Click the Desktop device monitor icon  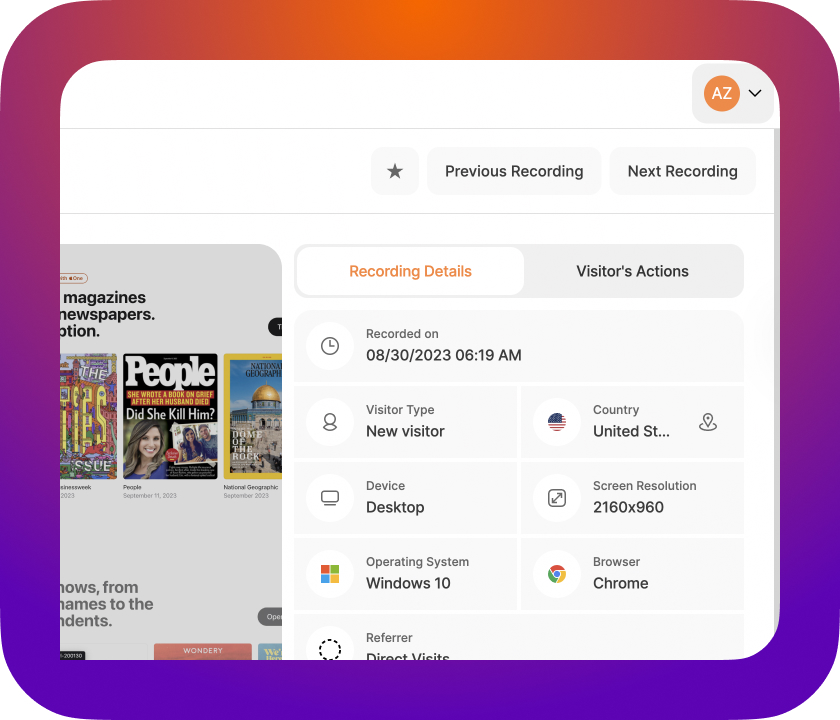pyautogui.click(x=330, y=498)
